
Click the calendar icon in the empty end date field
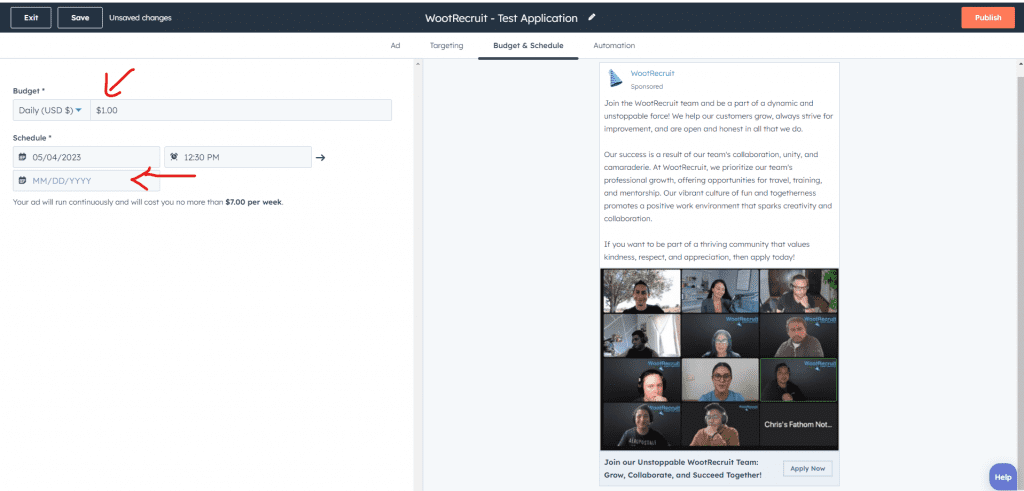(22, 181)
